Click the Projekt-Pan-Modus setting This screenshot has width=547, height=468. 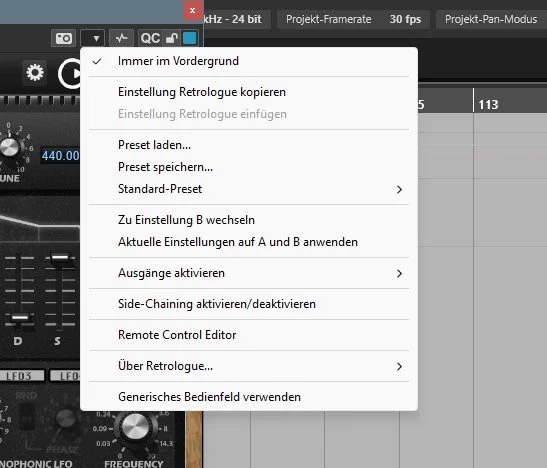[491, 19]
